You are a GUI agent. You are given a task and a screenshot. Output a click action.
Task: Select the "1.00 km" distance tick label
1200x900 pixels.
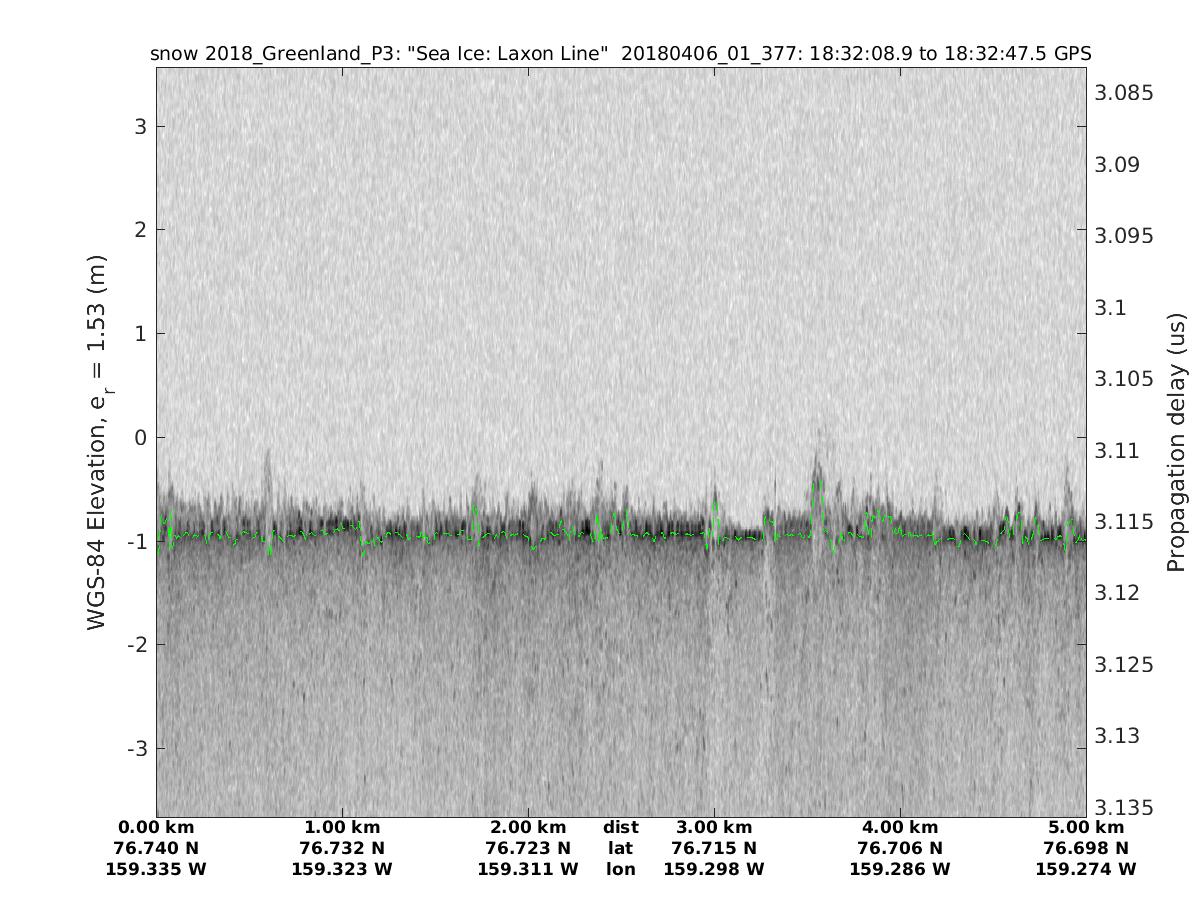pyautogui.click(x=342, y=828)
